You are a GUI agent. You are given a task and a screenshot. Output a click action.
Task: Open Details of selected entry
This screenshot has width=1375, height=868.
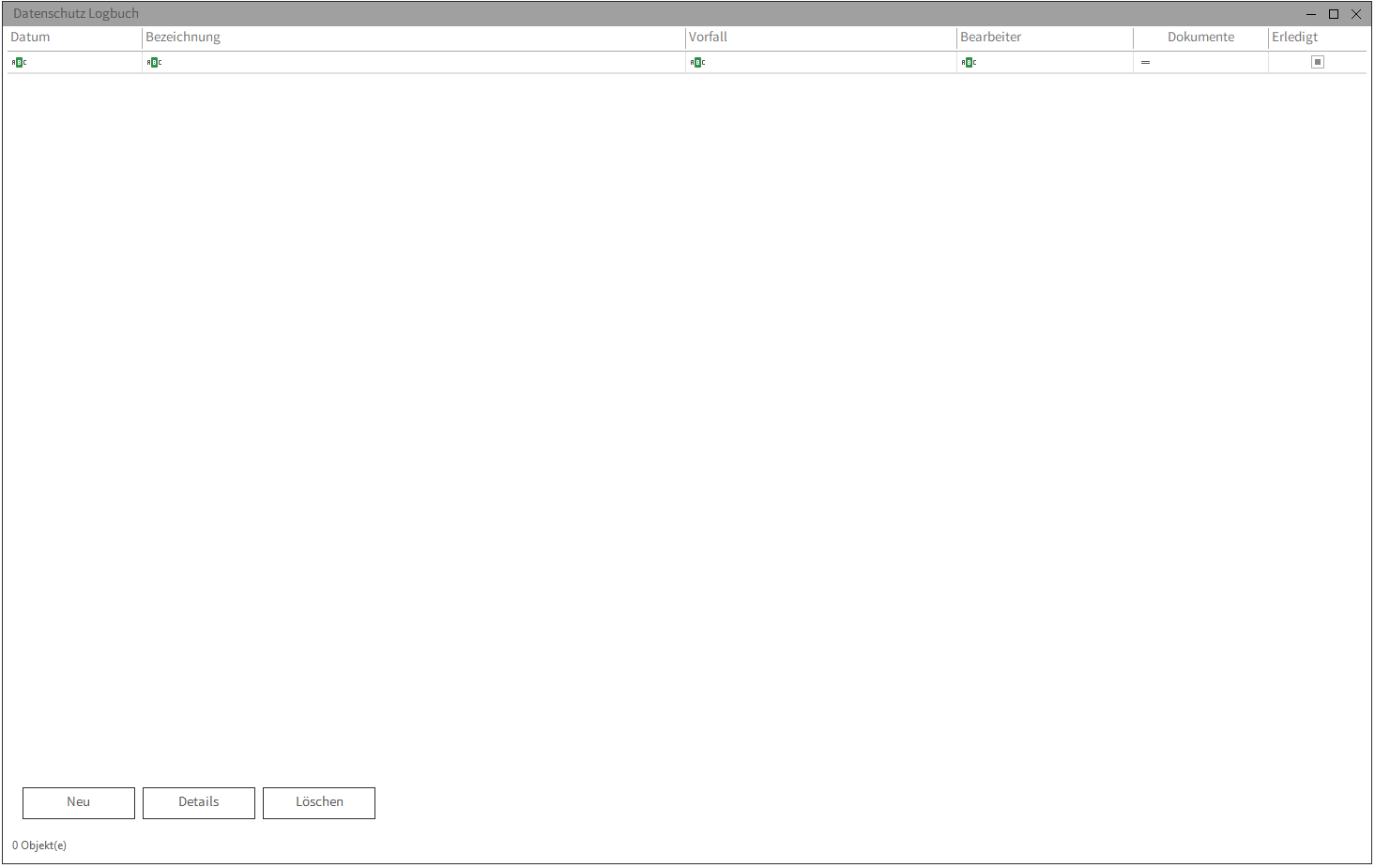[199, 802]
